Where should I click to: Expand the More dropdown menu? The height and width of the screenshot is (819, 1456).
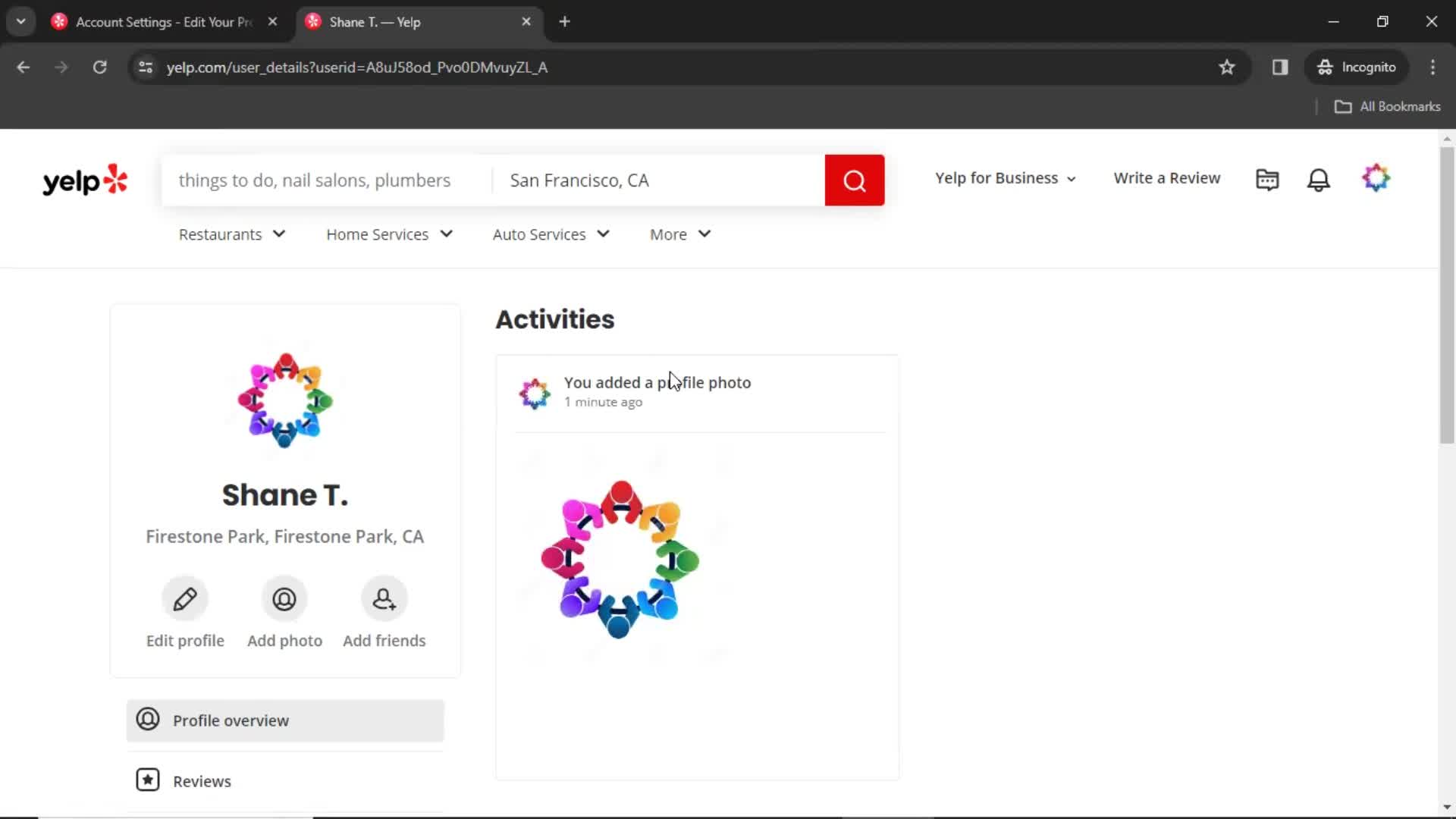click(680, 234)
